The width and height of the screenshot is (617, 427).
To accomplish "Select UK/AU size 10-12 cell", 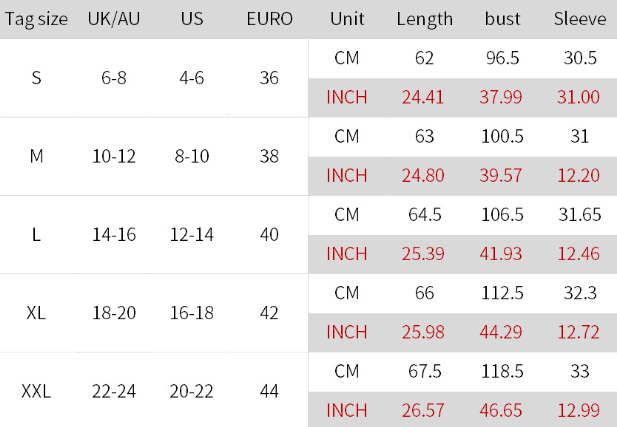I will pos(114,156).
